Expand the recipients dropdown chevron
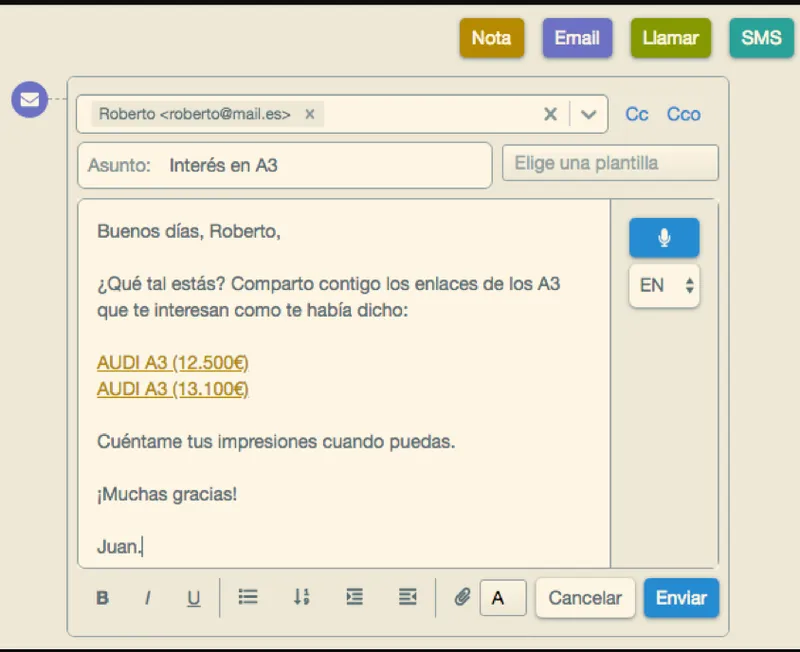Image resolution: width=800 pixels, height=652 pixels. [588, 114]
